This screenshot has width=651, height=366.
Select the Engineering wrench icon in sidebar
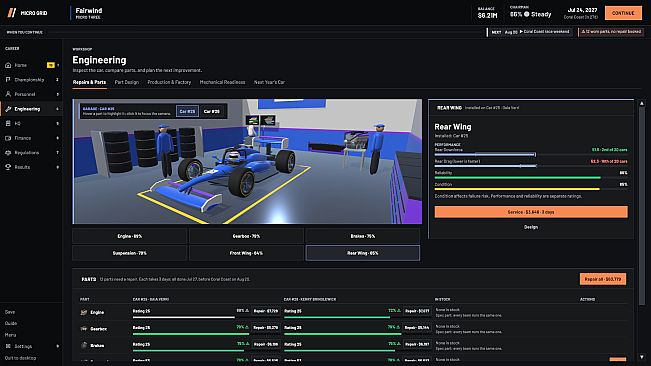pyautogui.click(x=8, y=109)
